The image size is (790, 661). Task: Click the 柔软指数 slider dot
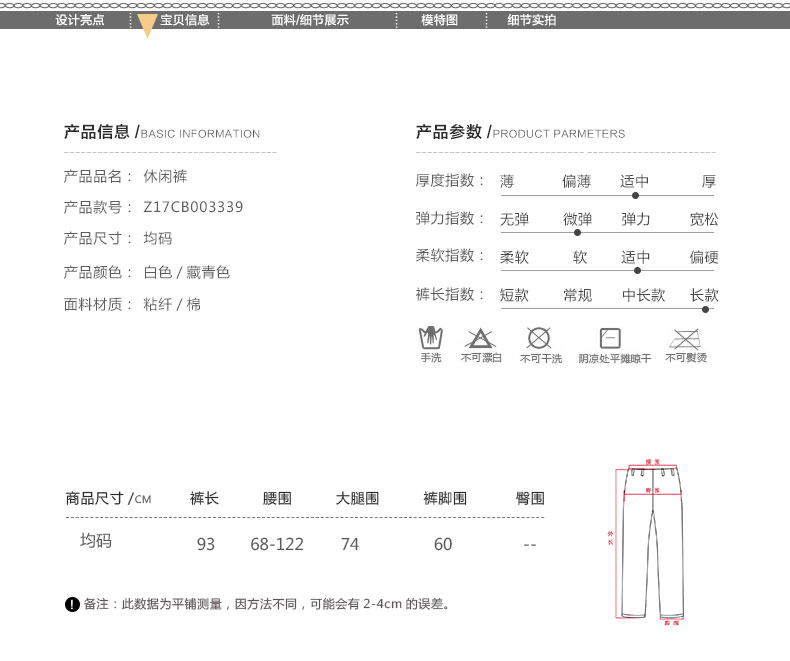(x=637, y=269)
